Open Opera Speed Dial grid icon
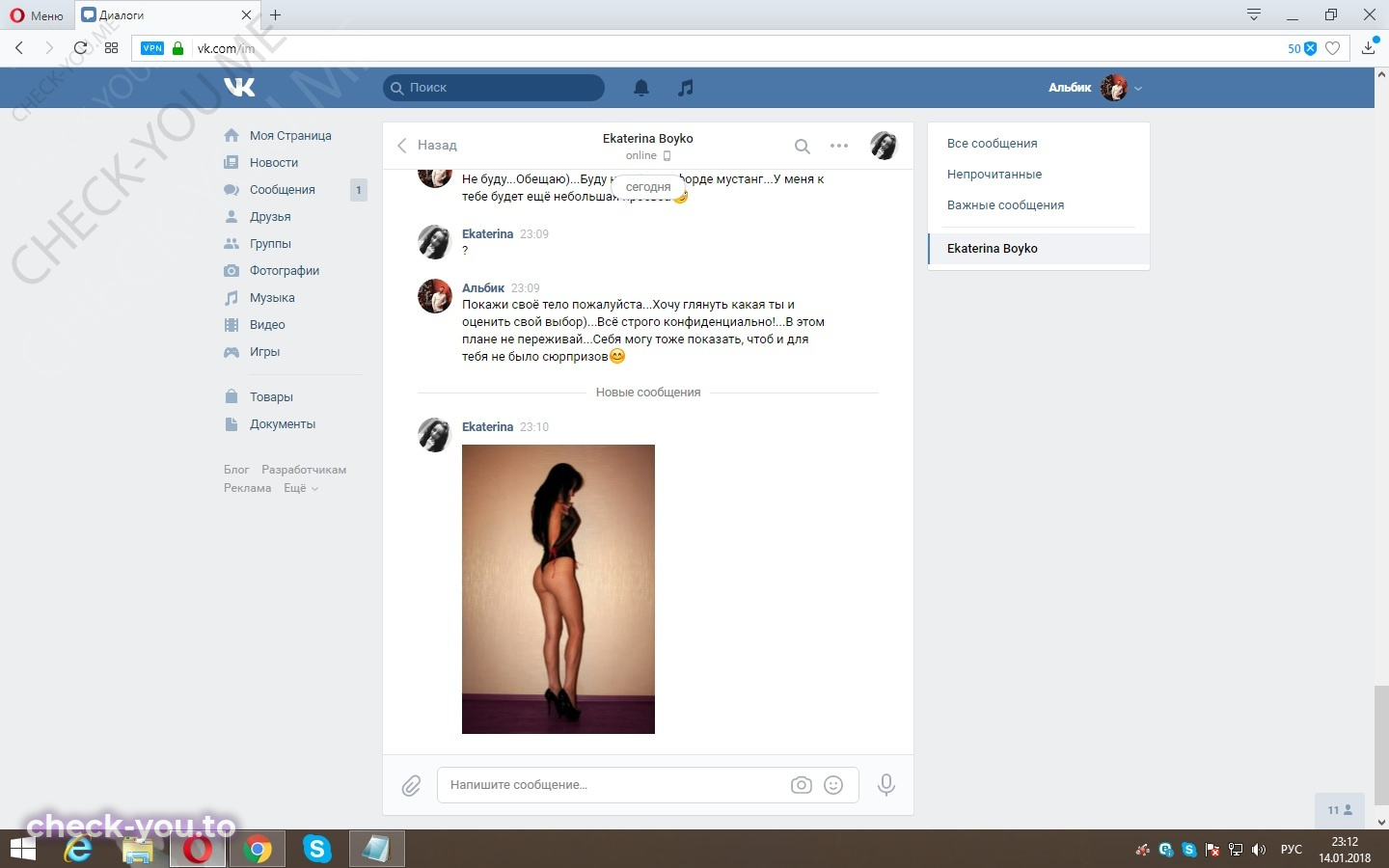The height and width of the screenshot is (868, 1389). 112,47
